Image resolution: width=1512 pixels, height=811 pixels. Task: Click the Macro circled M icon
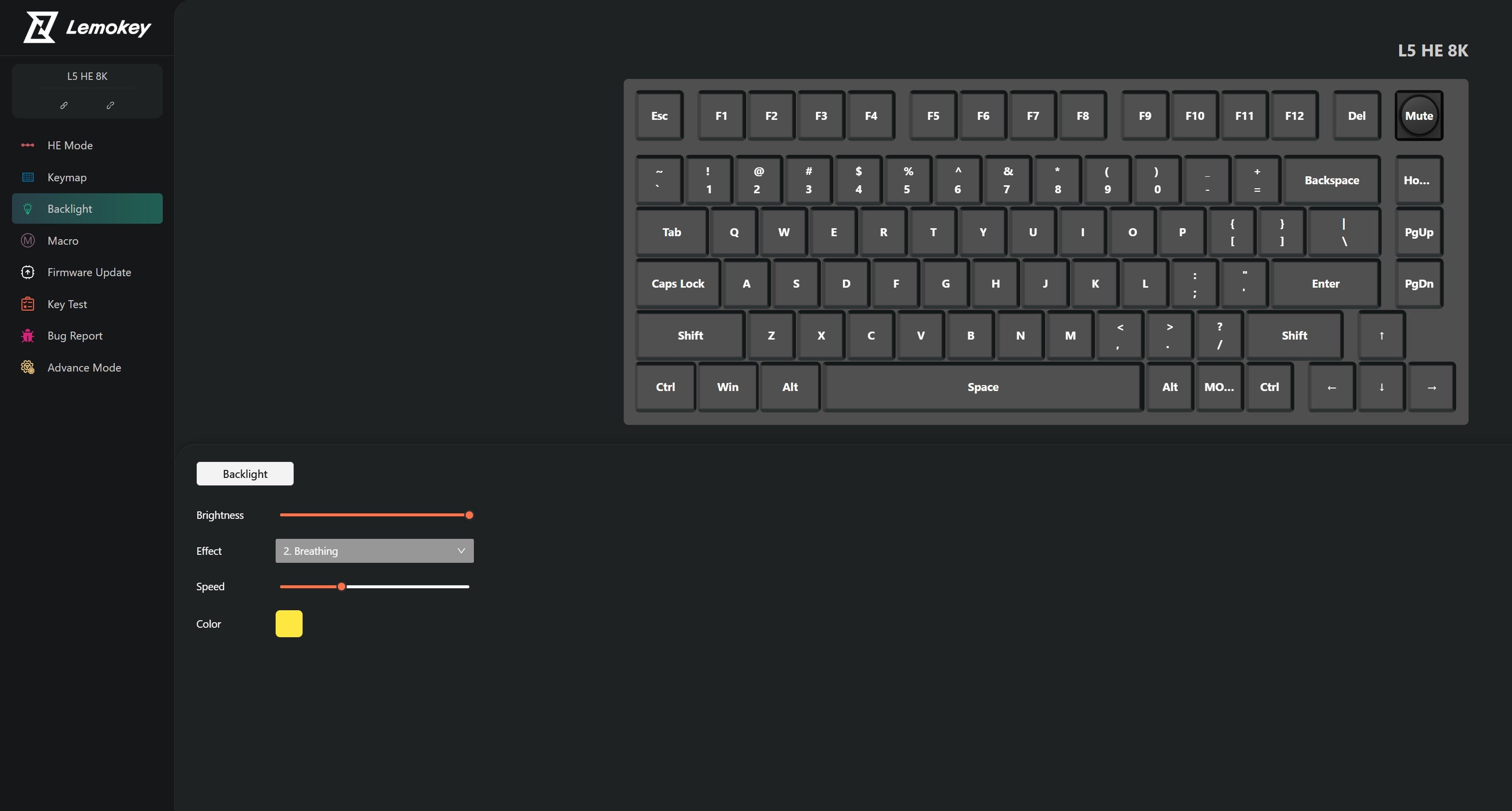click(27, 241)
